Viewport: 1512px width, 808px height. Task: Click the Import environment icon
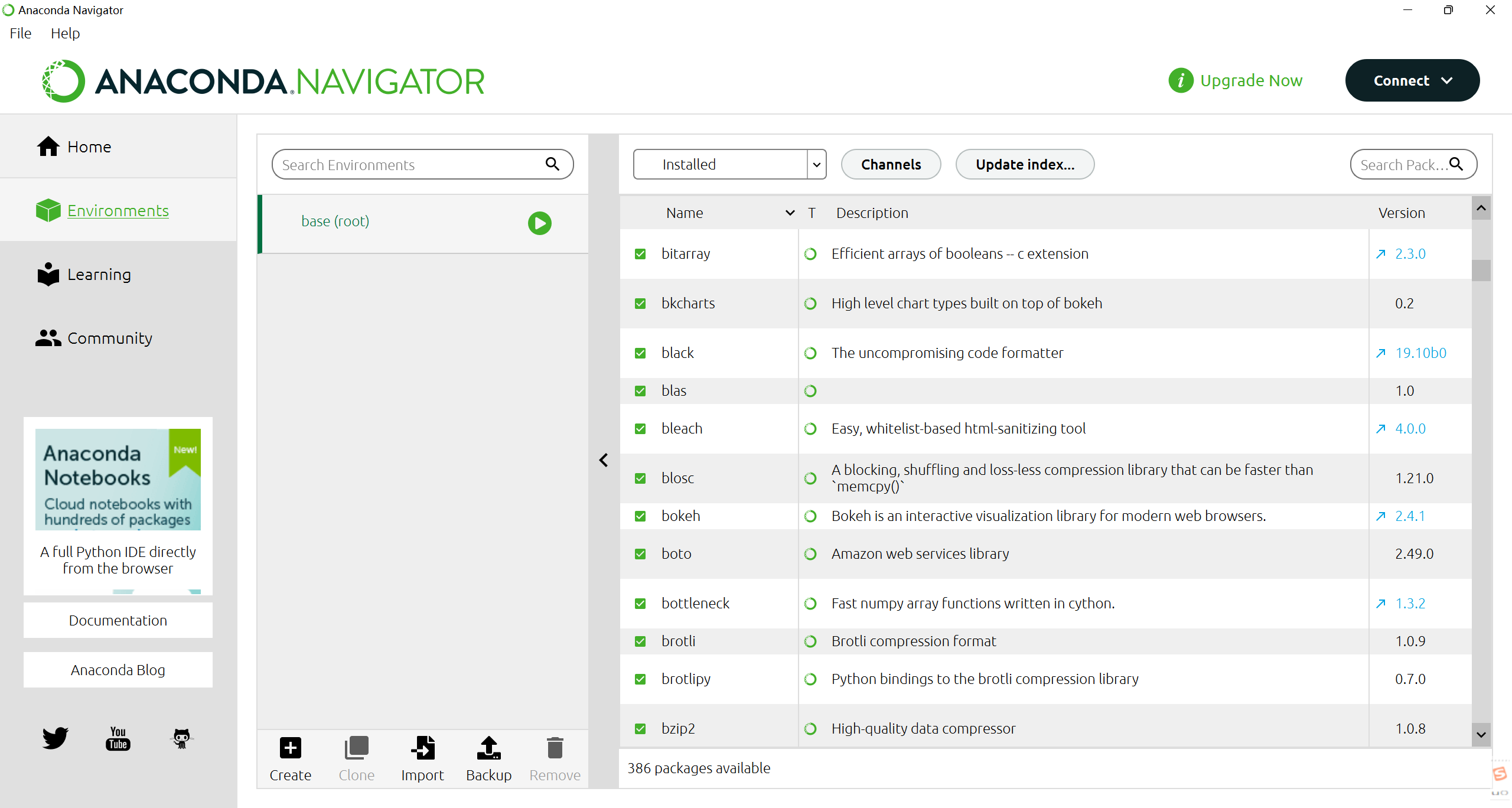[x=422, y=748]
